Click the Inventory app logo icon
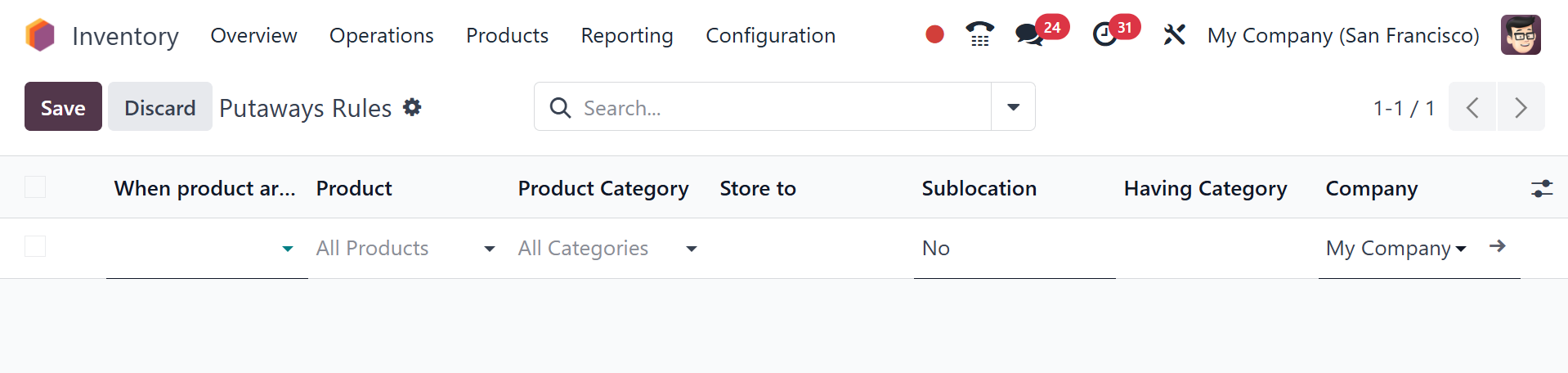Viewport: 1568px width, 373px height. click(x=39, y=35)
